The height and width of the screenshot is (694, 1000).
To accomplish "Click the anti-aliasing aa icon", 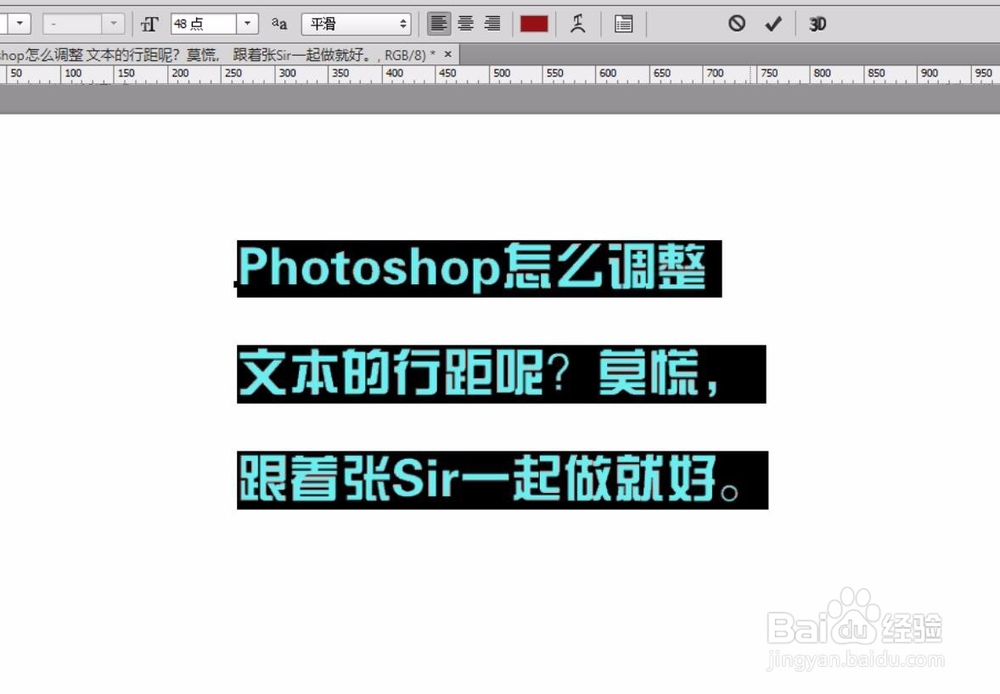I will click(279, 24).
